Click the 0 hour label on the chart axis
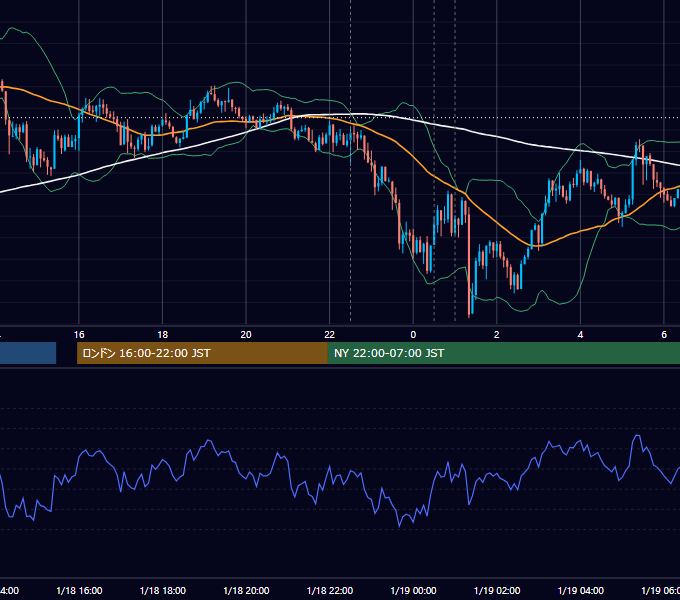Image resolution: width=680 pixels, height=600 pixels. coord(413,334)
